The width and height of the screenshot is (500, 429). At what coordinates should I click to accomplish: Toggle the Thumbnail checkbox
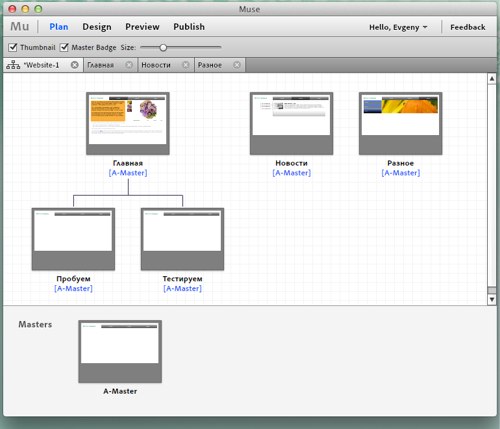[x=13, y=47]
